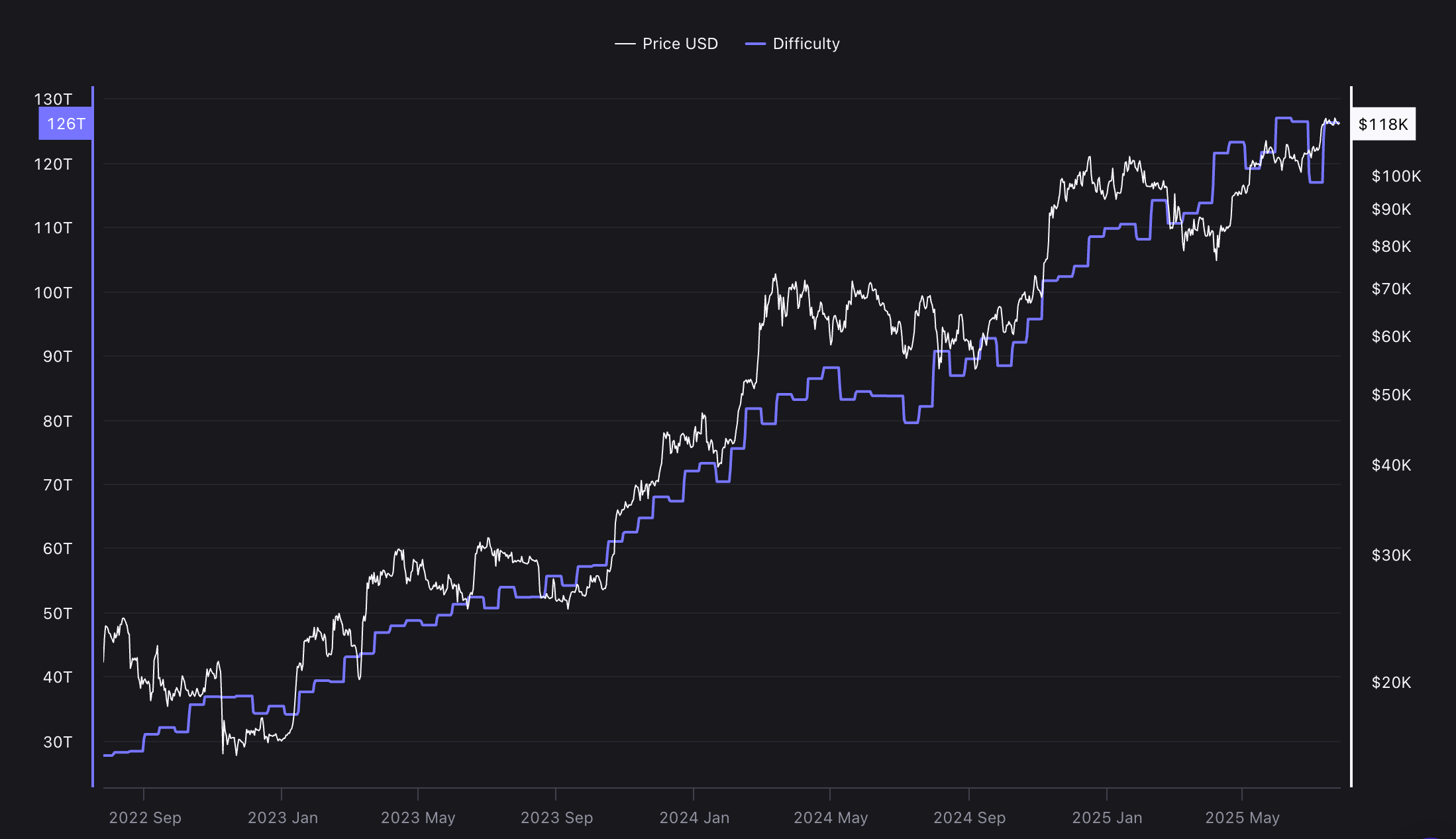Click the 130T top axis label
This screenshot has height=839, width=1456.
53,98
